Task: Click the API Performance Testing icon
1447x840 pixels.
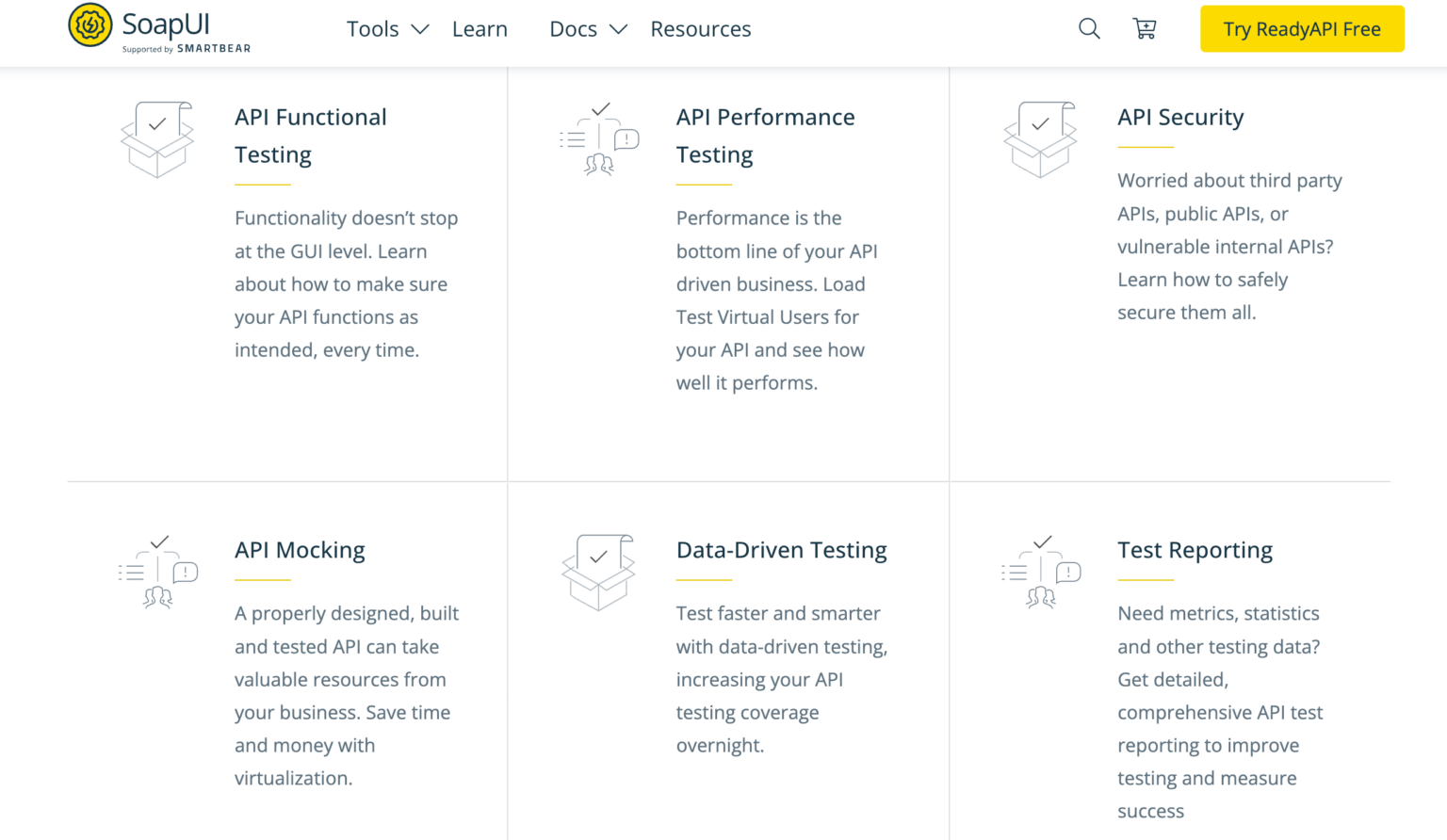Action: [x=598, y=139]
